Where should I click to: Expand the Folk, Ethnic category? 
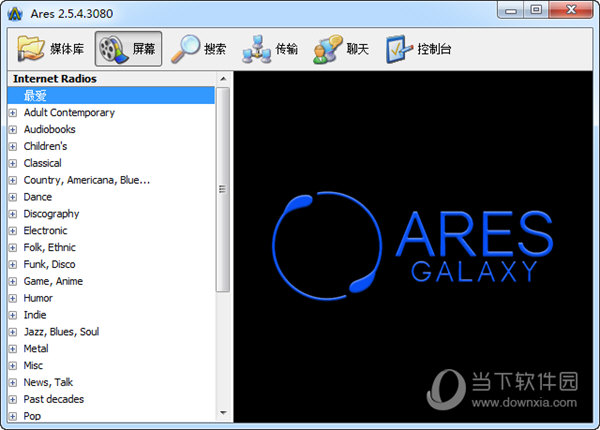pyautogui.click(x=13, y=248)
